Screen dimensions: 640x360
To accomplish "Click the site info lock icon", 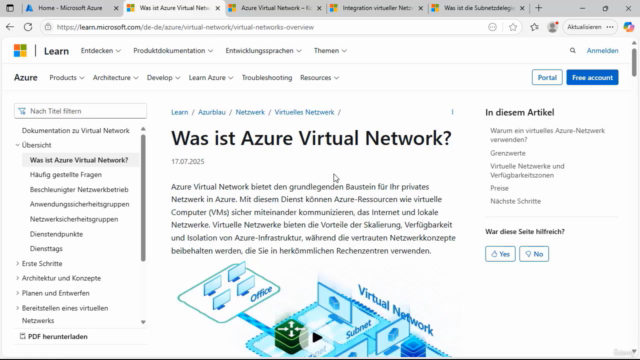I will (x=48, y=27).
